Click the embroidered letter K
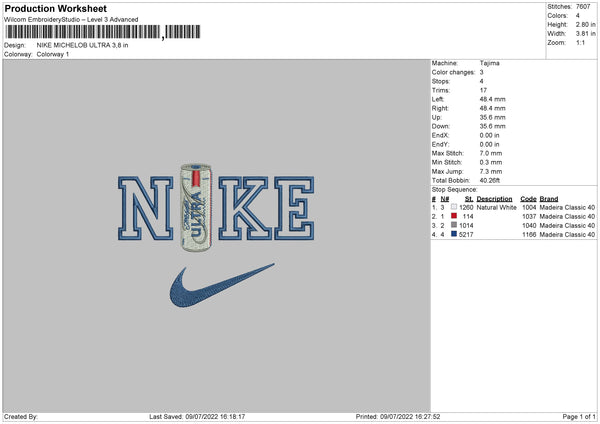Screen dimensions: 600x424 [x=245, y=208]
